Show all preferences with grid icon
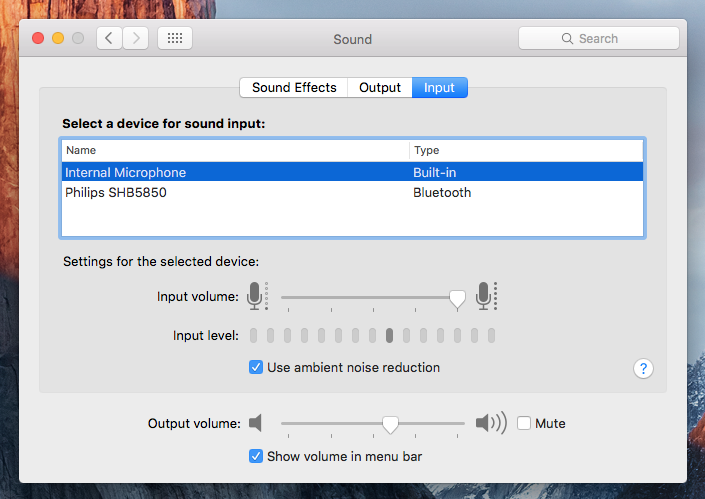Image resolution: width=705 pixels, height=499 pixels. [175, 38]
